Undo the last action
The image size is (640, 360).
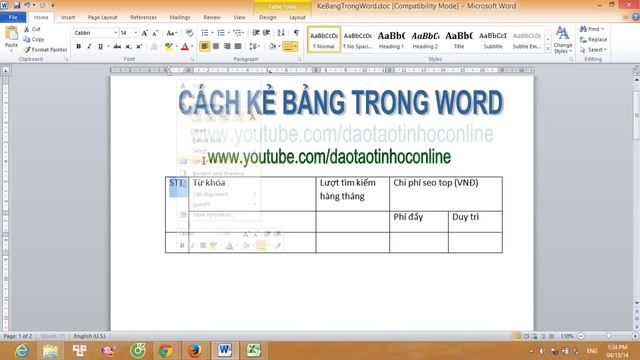coord(27,5)
